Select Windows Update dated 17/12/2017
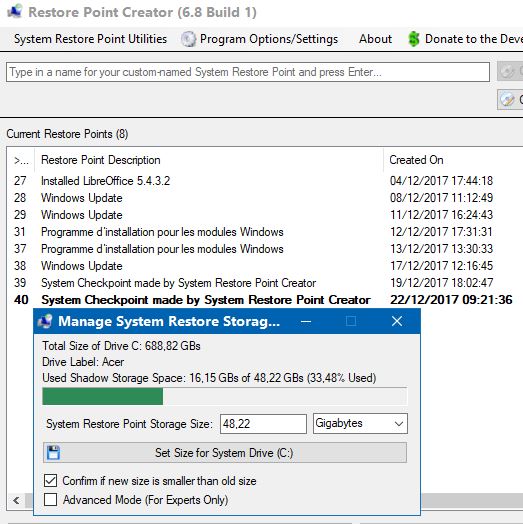 pyautogui.click(x=82, y=266)
